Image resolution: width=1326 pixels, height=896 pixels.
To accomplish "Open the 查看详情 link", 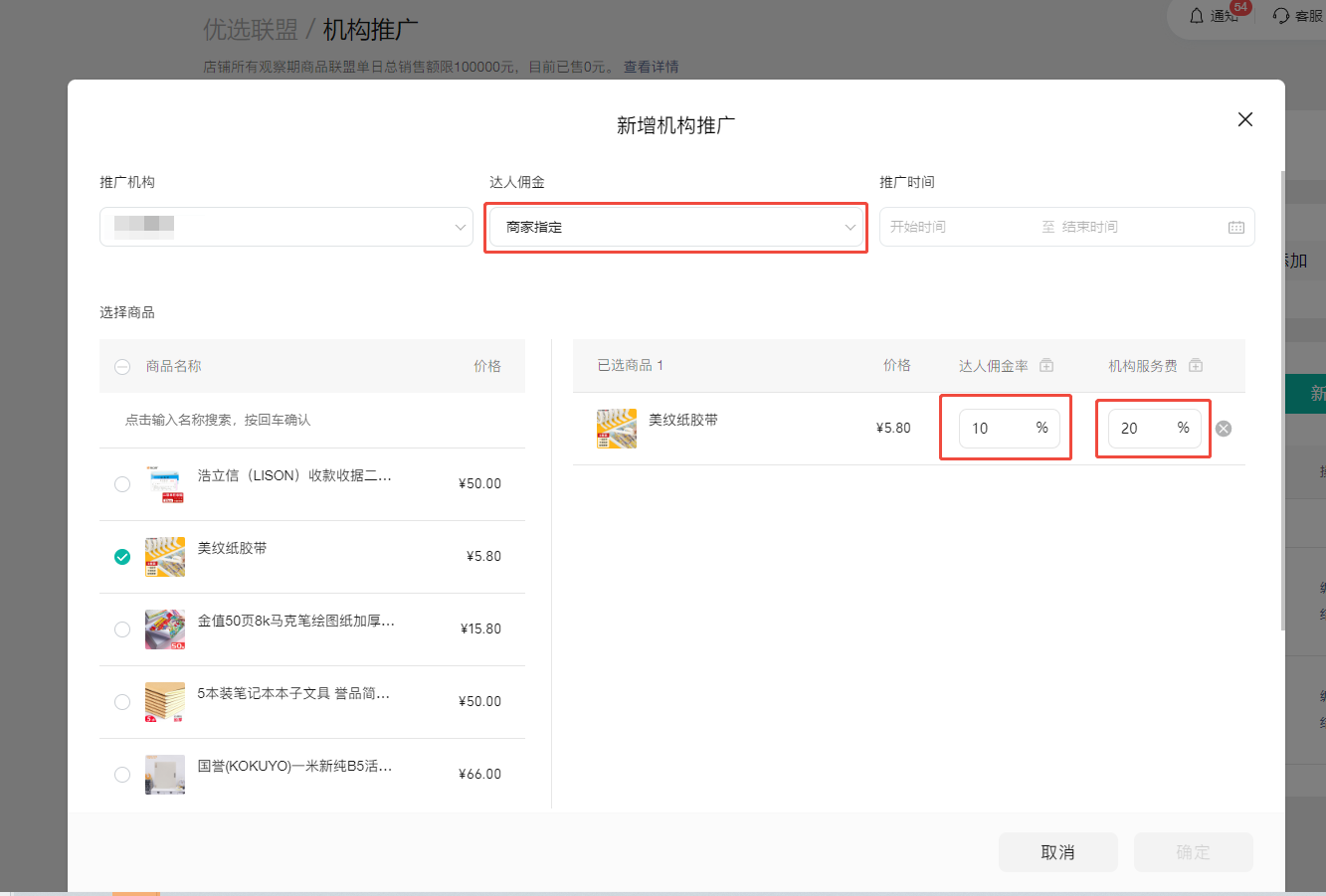I will coord(651,67).
